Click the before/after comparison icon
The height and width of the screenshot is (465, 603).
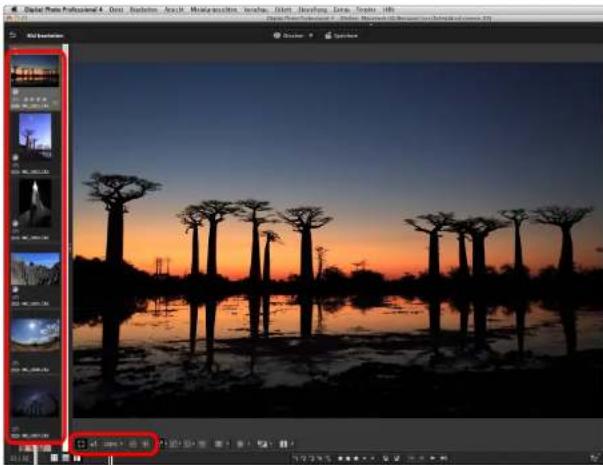click(283, 444)
